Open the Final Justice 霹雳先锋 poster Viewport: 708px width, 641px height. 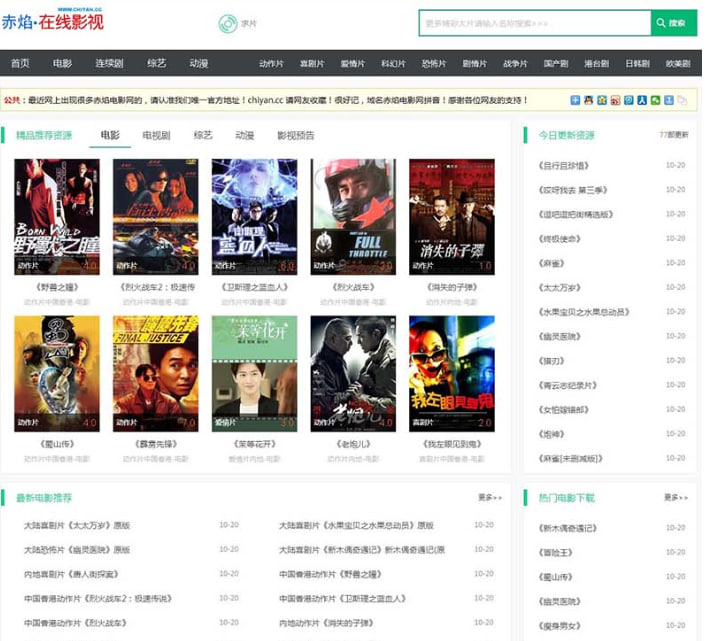pos(156,374)
